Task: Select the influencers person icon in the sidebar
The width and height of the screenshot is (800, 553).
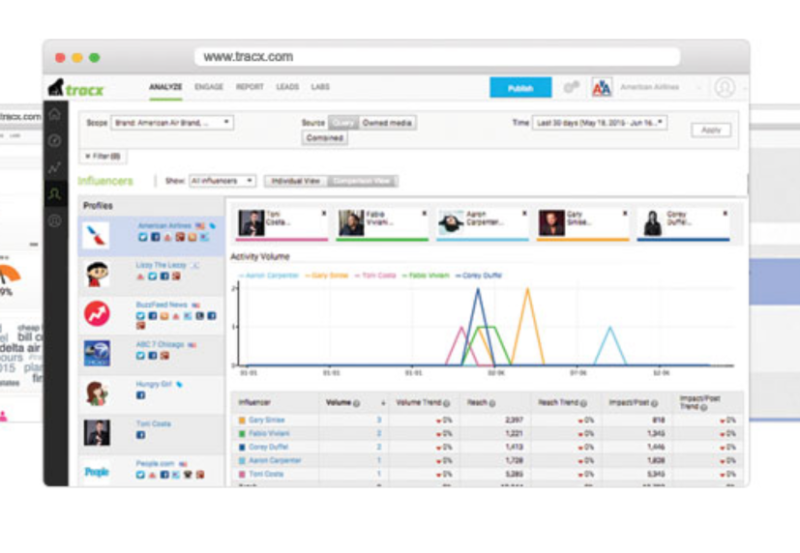Action: click(x=55, y=194)
